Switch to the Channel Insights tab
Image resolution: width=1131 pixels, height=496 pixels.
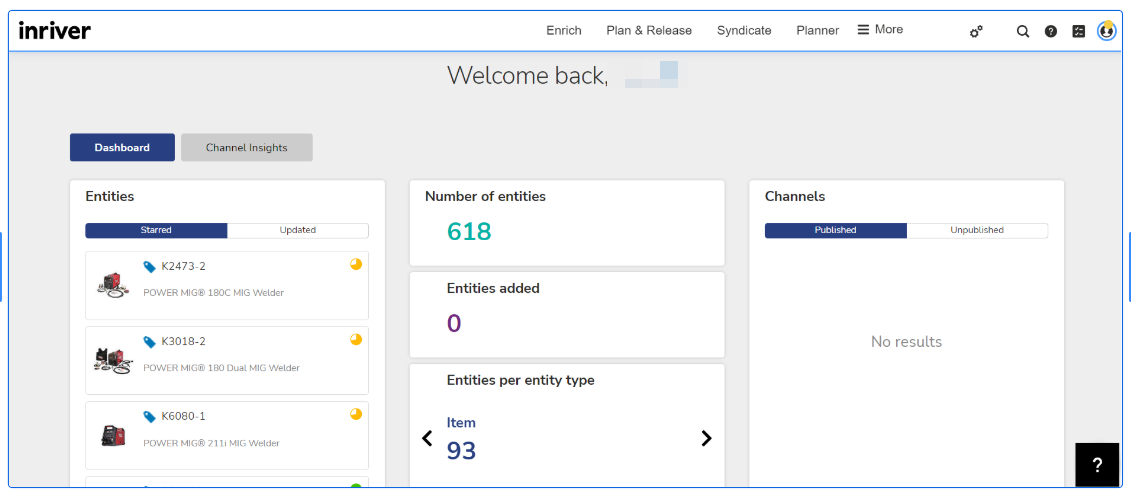[x=247, y=147]
